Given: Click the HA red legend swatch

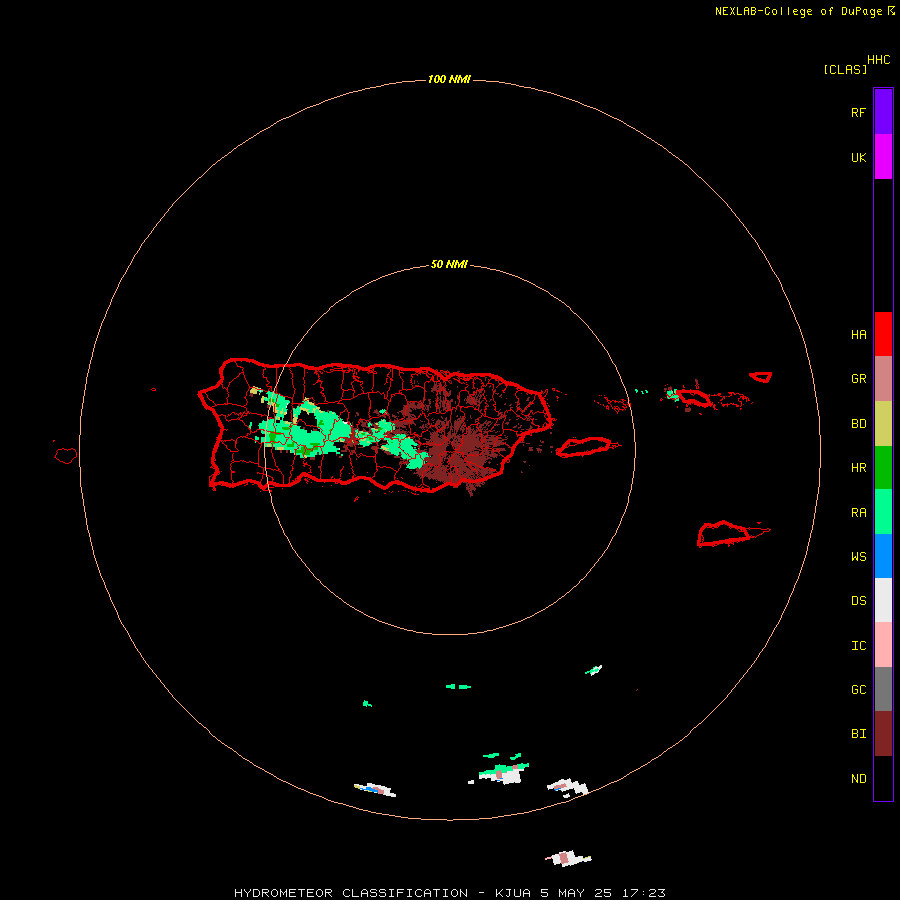Looking at the screenshot, I should coord(883,334).
